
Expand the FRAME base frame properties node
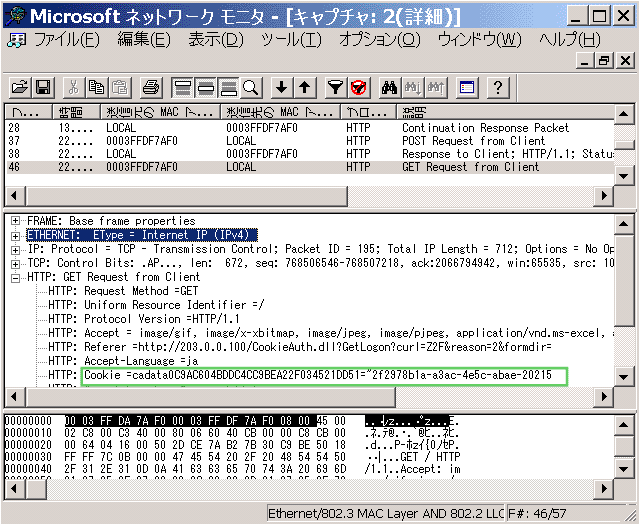[15, 221]
